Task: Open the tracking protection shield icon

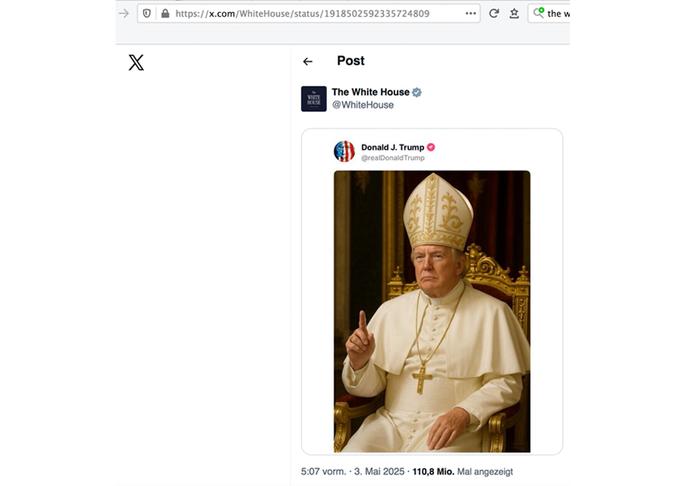Action: coord(147,13)
